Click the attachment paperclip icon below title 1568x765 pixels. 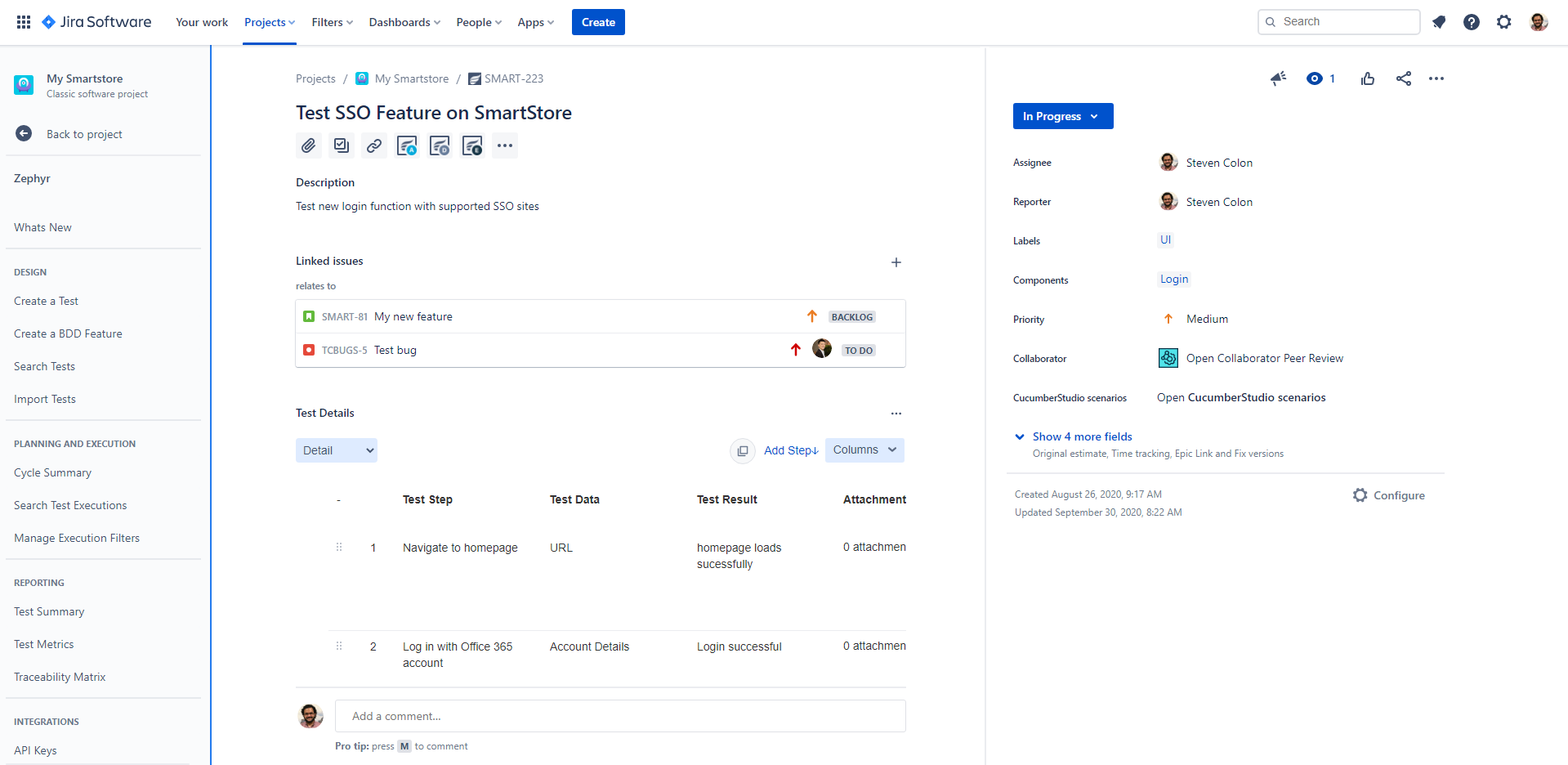pos(309,145)
